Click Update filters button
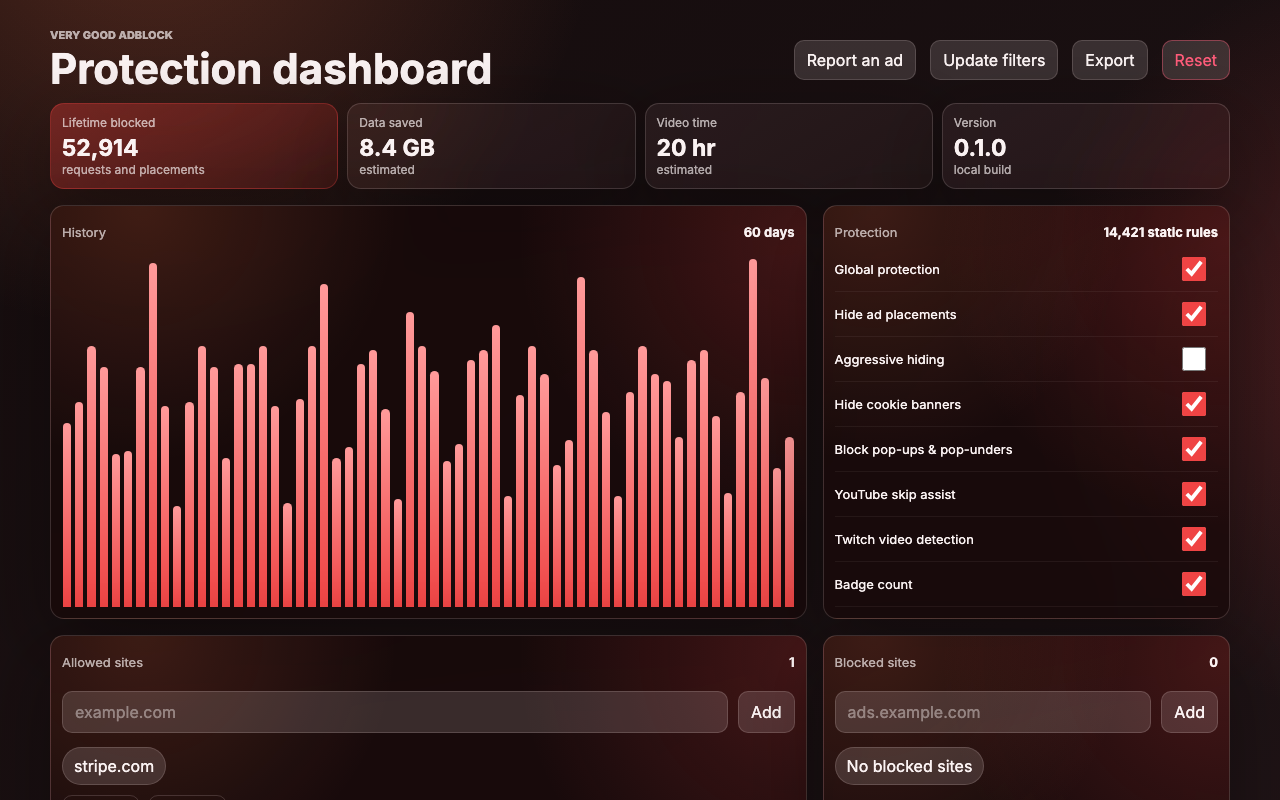Screen dimensions: 1280x800 pos(994,60)
